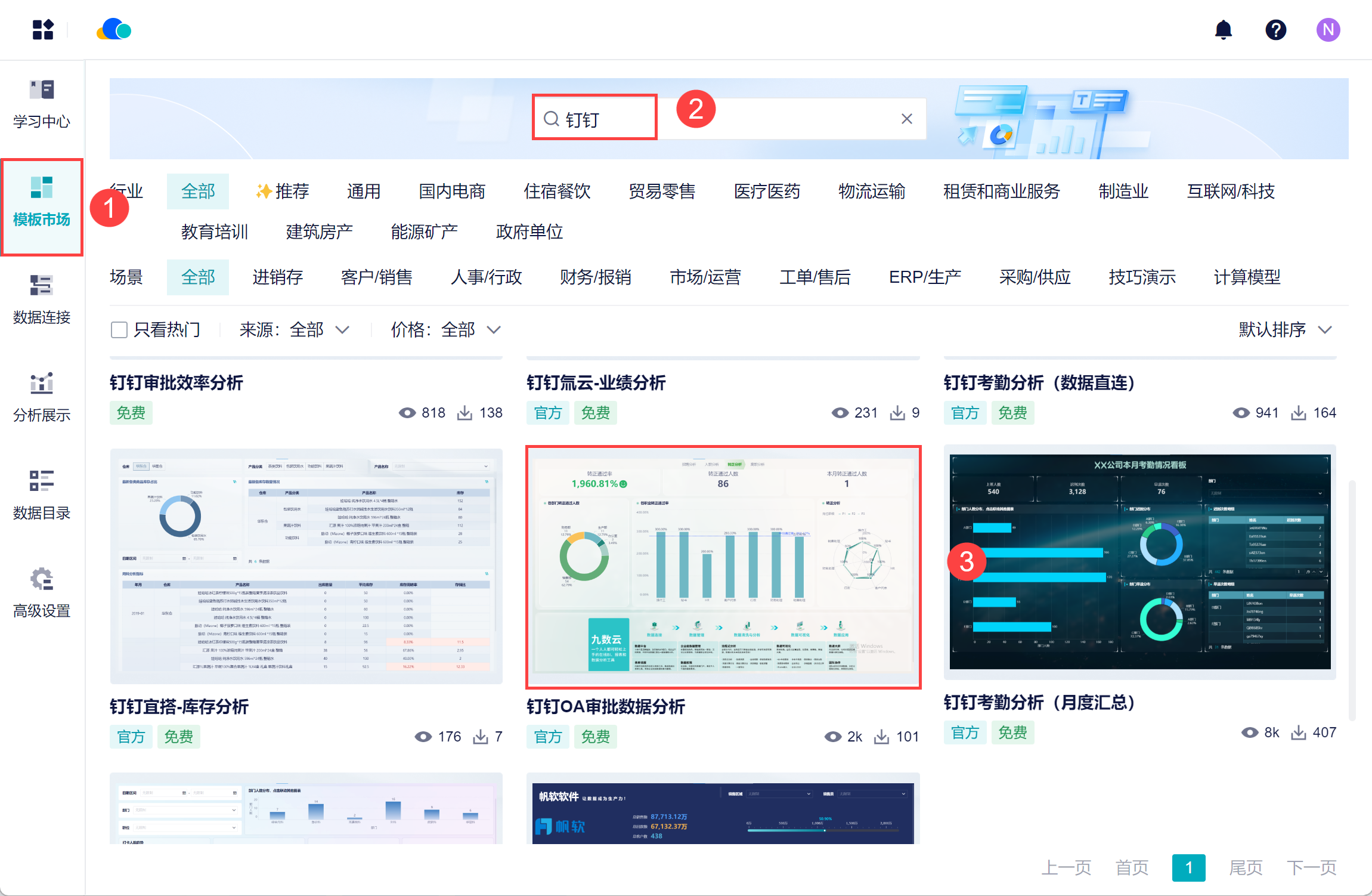Open the 钉钉OA审批数据分析 template thumbnail

pyautogui.click(x=723, y=567)
